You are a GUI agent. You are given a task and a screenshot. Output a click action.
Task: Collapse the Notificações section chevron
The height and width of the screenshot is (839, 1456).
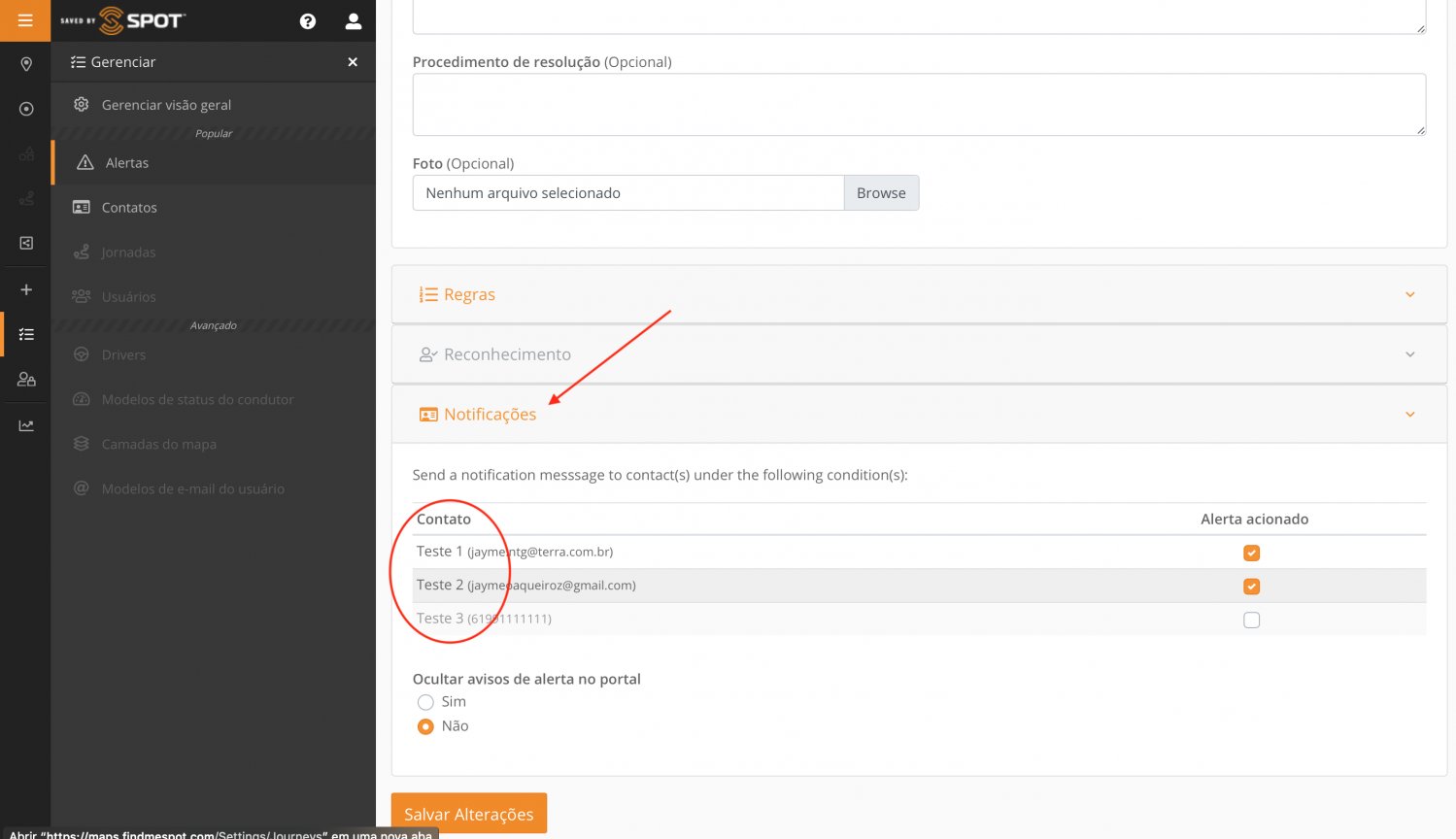1409,415
